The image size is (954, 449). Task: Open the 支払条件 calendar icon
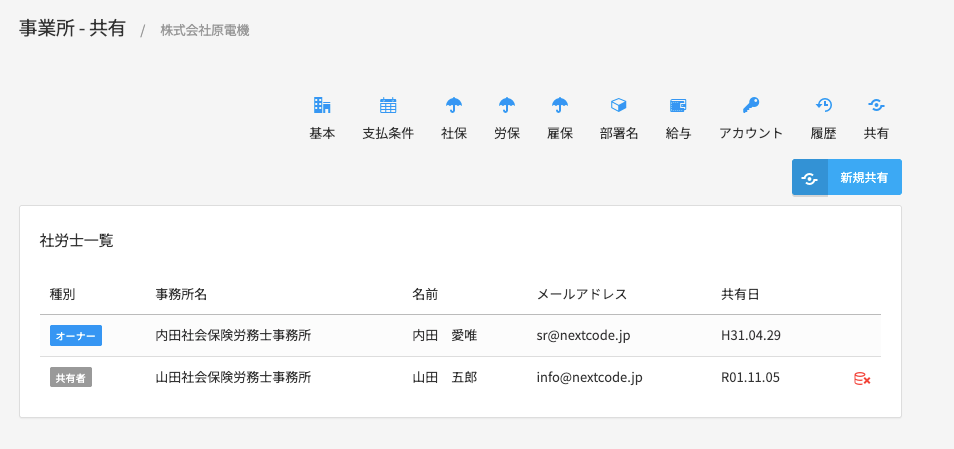coord(388,105)
